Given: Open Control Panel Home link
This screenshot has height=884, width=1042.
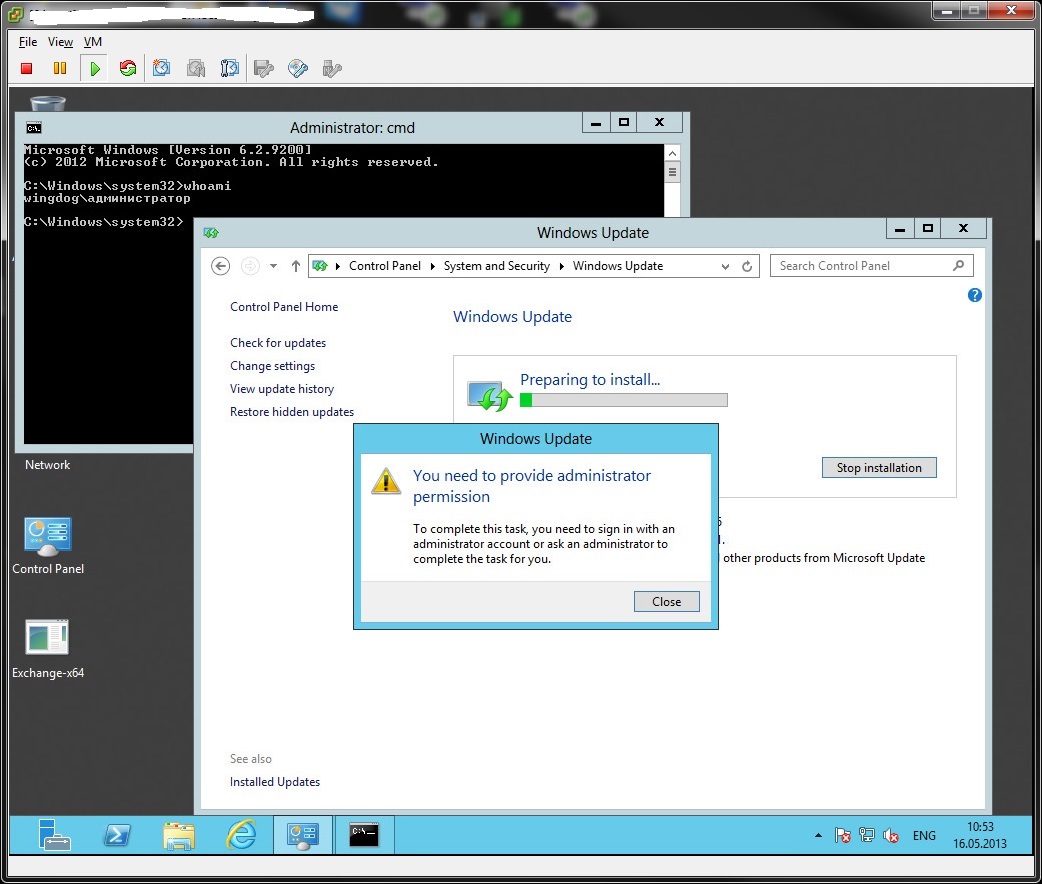Looking at the screenshot, I should [x=284, y=306].
